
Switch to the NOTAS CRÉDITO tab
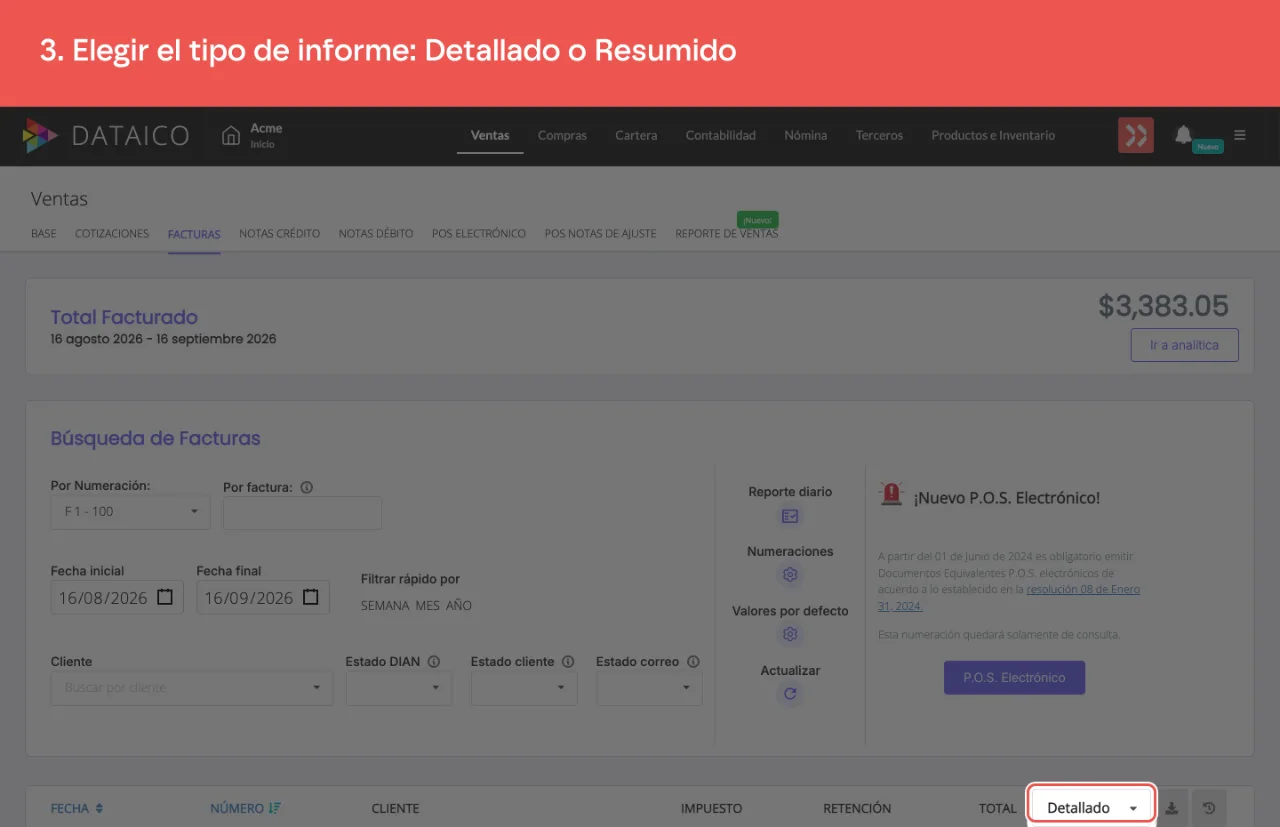pyautogui.click(x=280, y=233)
